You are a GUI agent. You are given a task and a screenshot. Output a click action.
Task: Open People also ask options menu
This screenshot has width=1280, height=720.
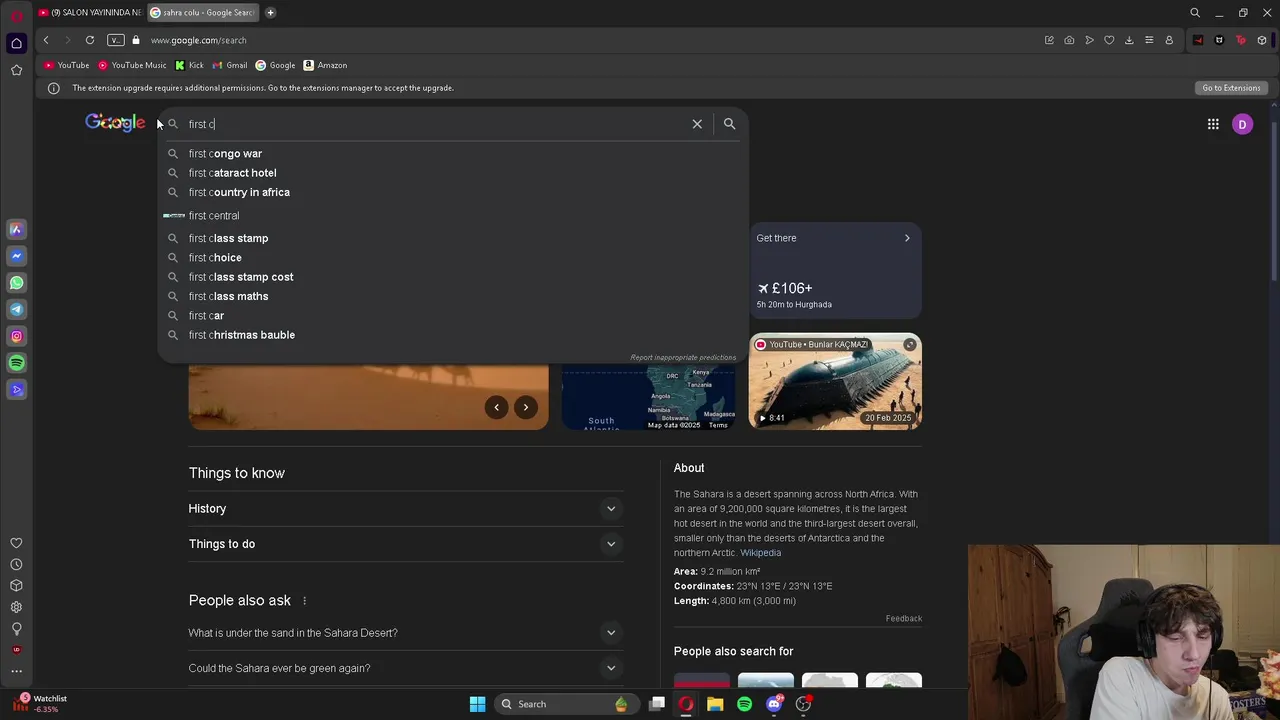click(304, 601)
